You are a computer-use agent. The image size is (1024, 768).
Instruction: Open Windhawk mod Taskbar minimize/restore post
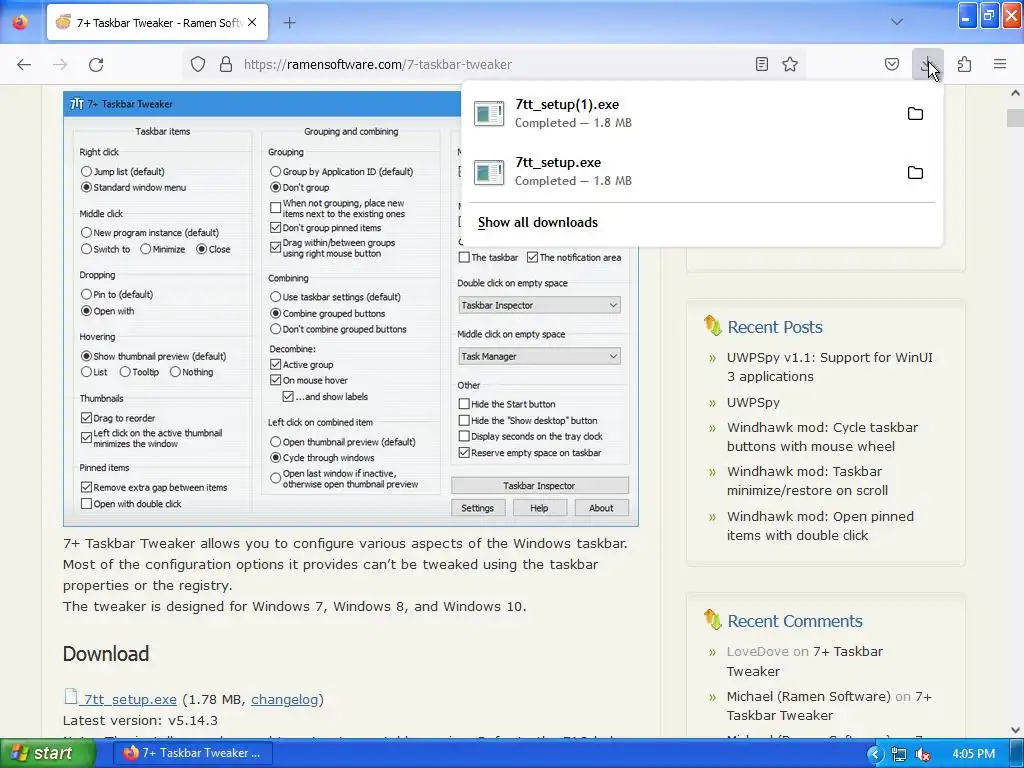(807, 481)
